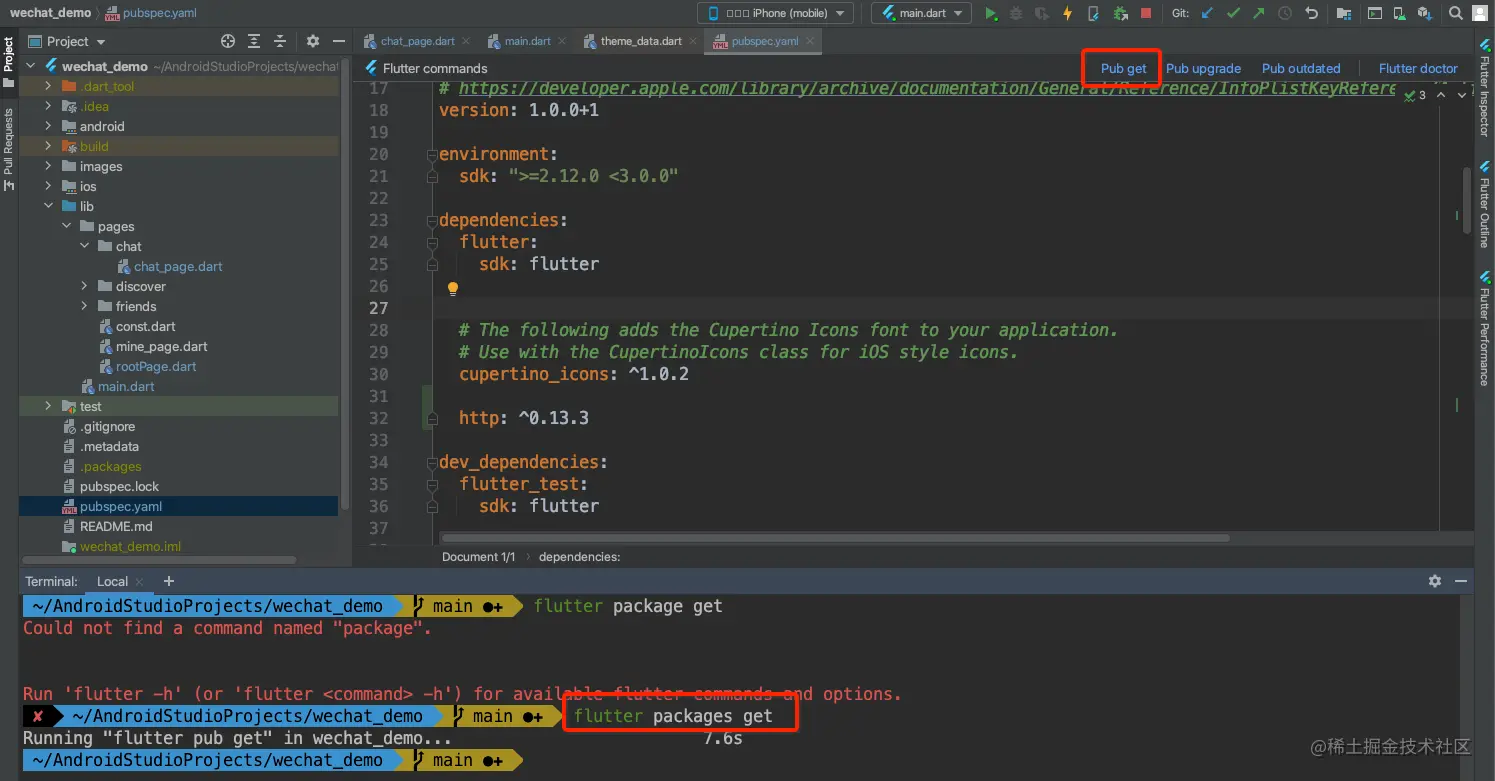This screenshot has height=781, width=1495.
Task: Open Search Everywhere magnifier icon
Action: tap(1458, 13)
